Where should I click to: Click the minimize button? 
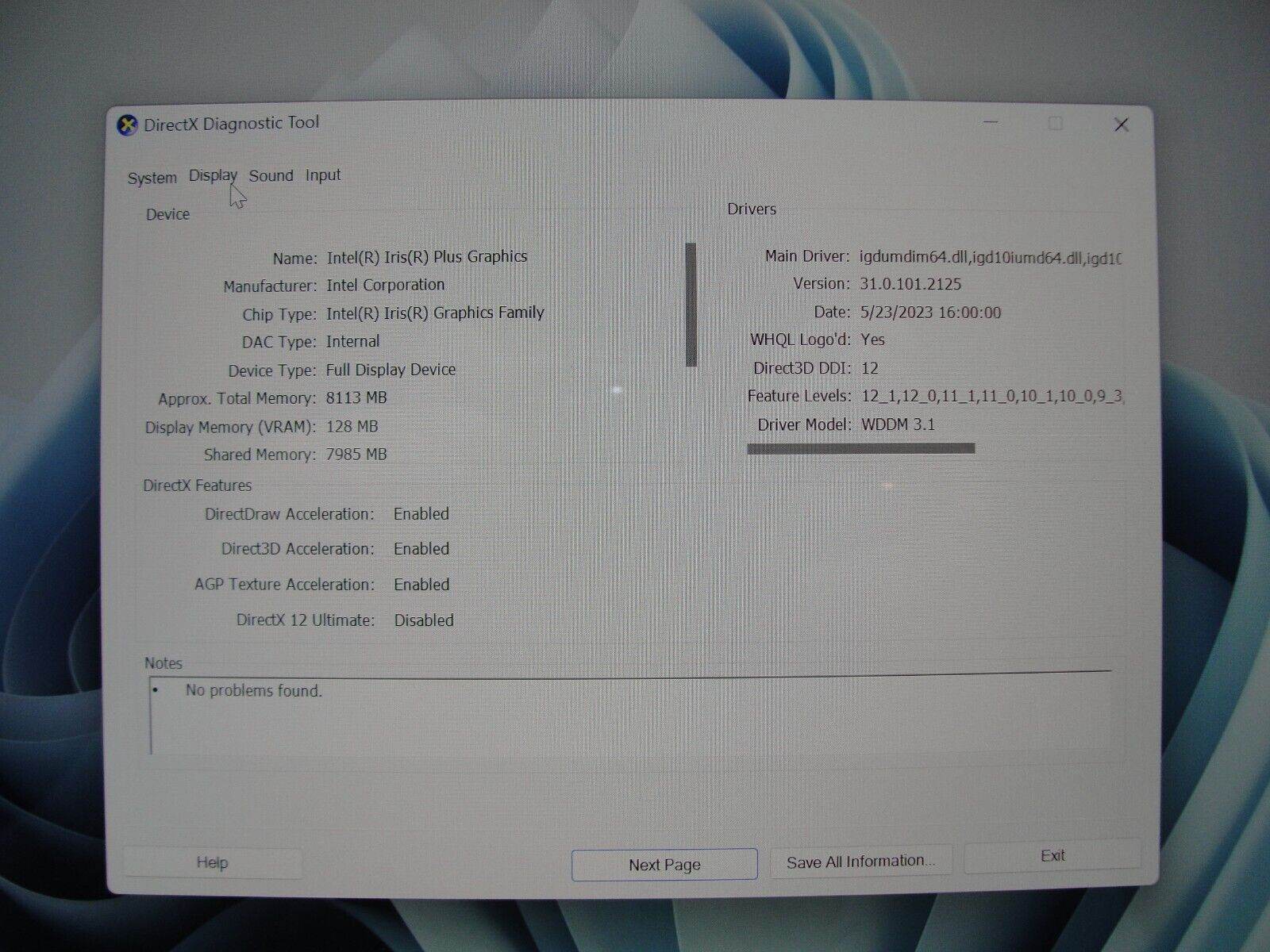pyautogui.click(x=989, y=124)
